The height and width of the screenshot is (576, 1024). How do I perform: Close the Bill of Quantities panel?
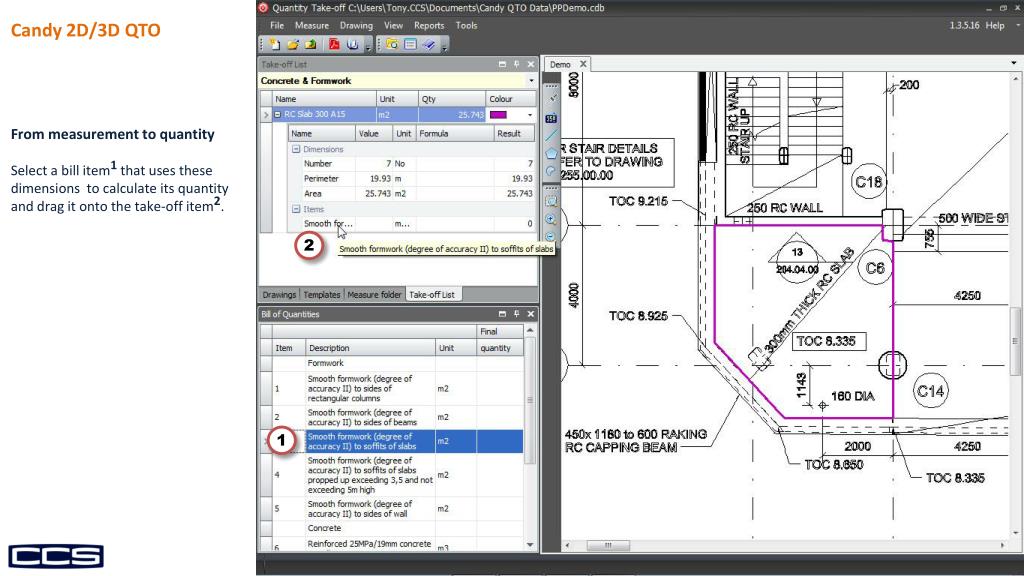click(530, 314)
